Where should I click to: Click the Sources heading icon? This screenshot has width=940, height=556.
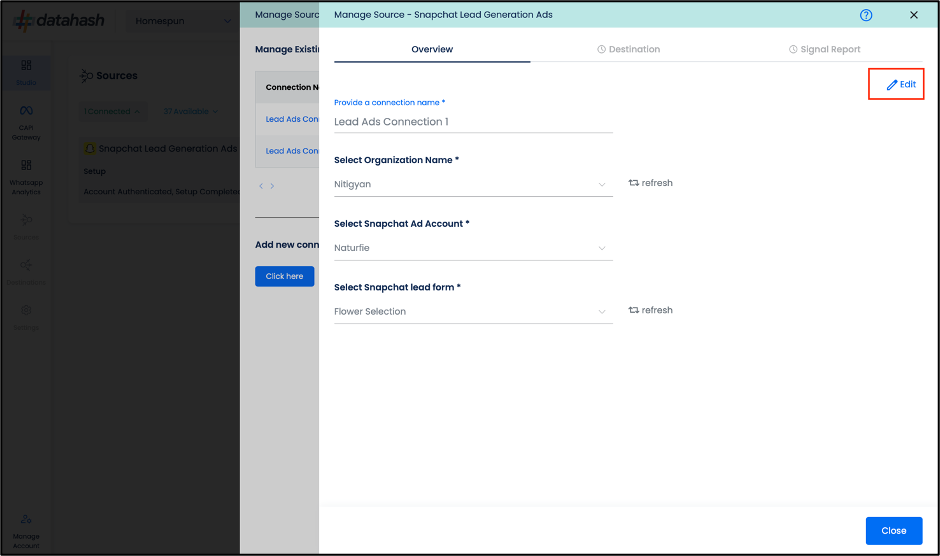click(x=86, y=76)
